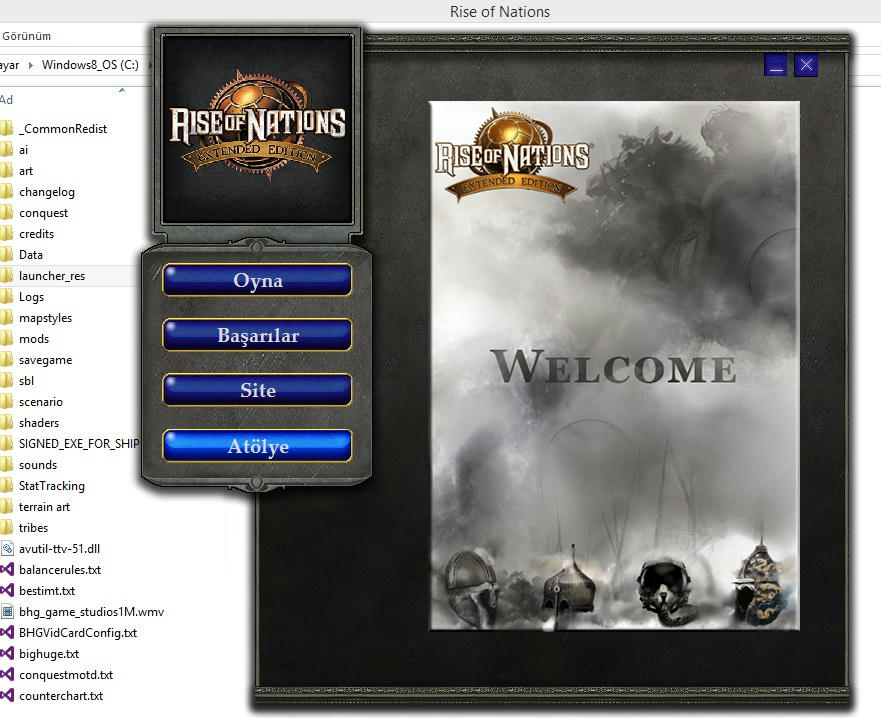Click the folder icon beside Logs

tap(6, 296)
